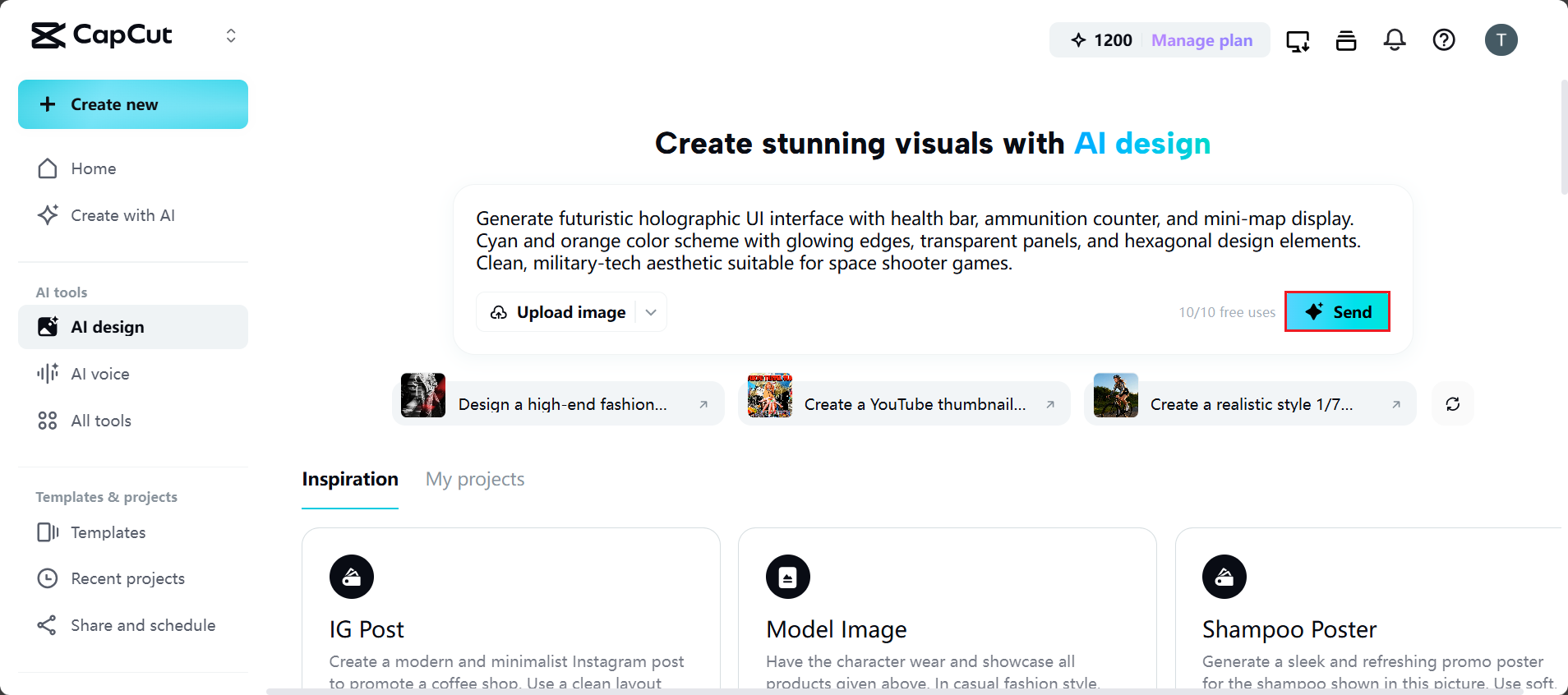Viewport: 1568px width, 695px height.
Task: Expand the Upload image dropdown arrow
Action: [x=651, y=312]
